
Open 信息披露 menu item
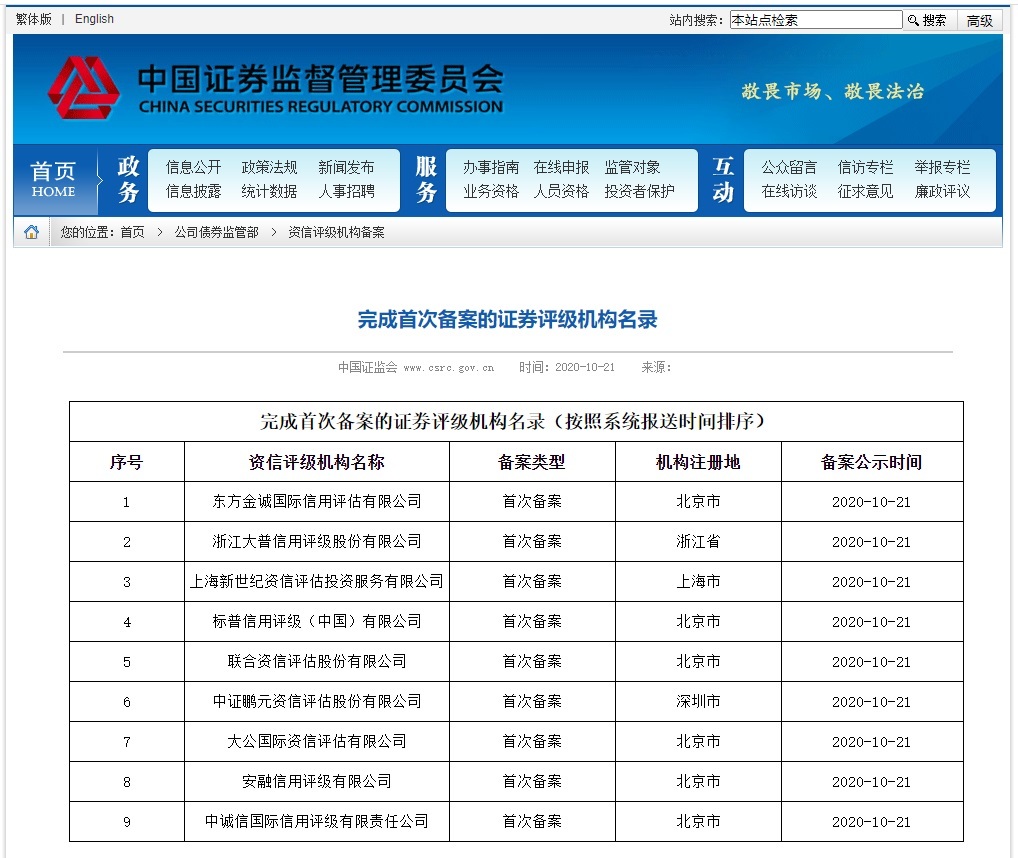pos(193,191)
